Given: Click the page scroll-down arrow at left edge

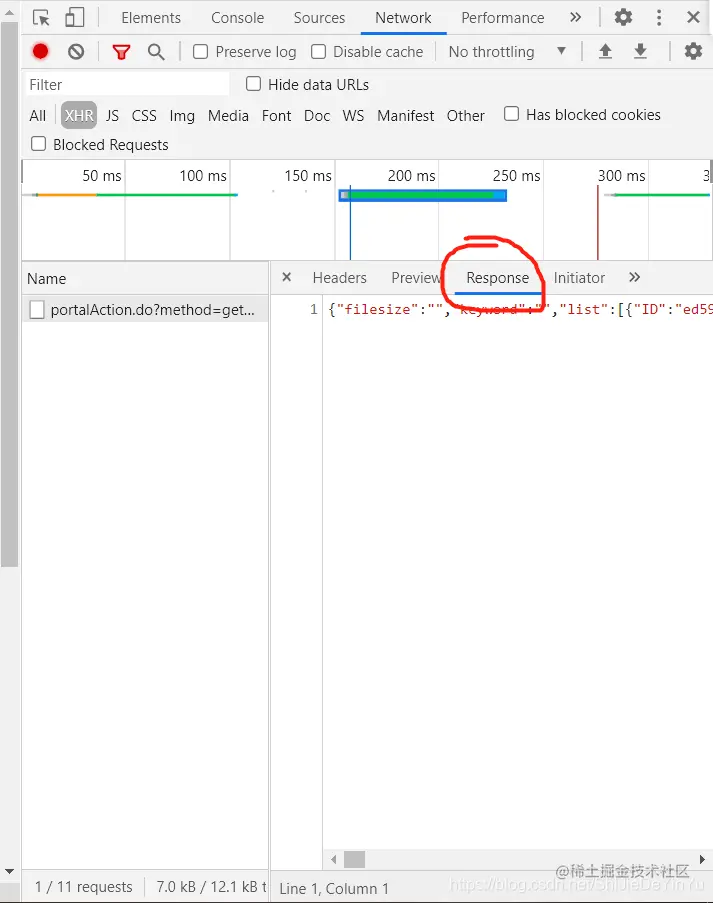Looking at the screenshot, I should coord(9,872).
